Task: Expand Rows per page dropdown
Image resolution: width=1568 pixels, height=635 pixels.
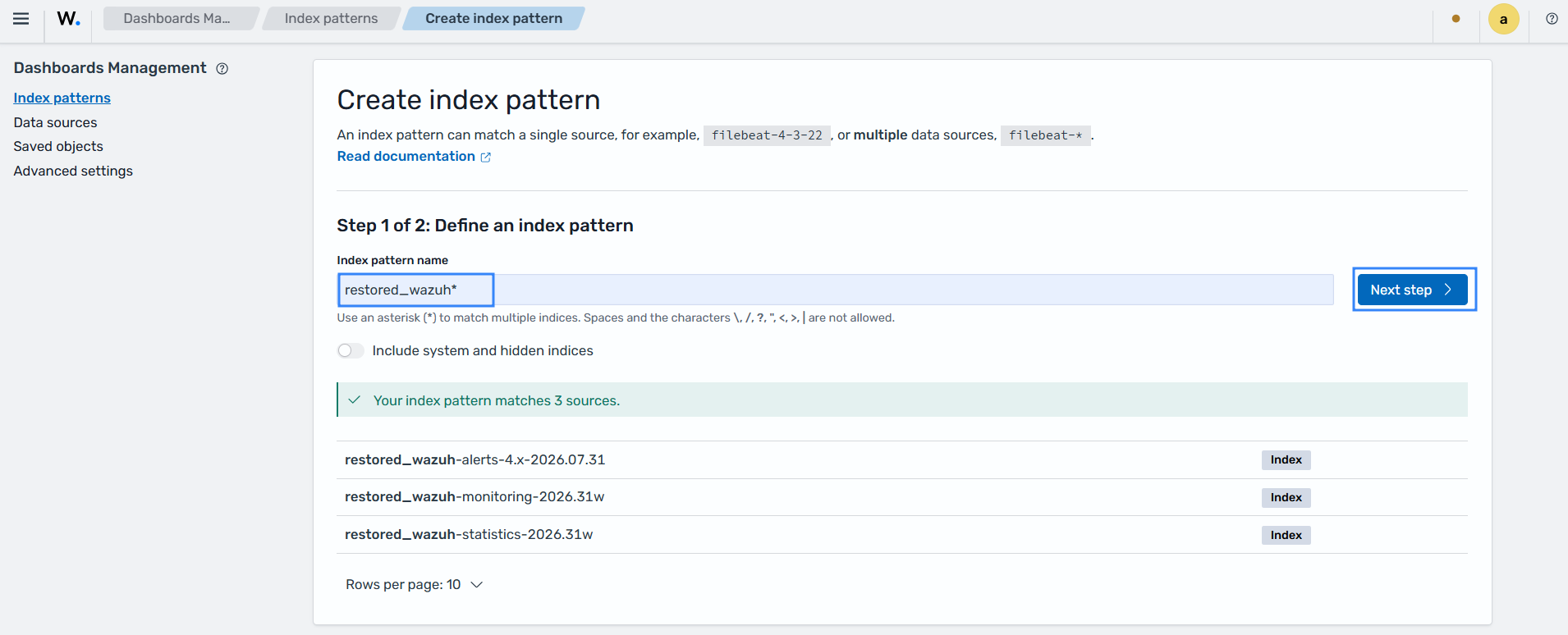Action: click(x=415, y=584)
